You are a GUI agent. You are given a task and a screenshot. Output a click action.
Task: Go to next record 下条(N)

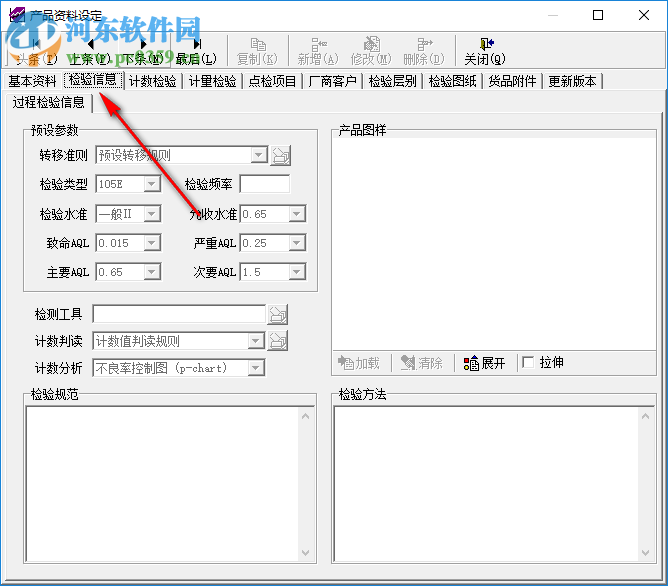tap(143, 51)
